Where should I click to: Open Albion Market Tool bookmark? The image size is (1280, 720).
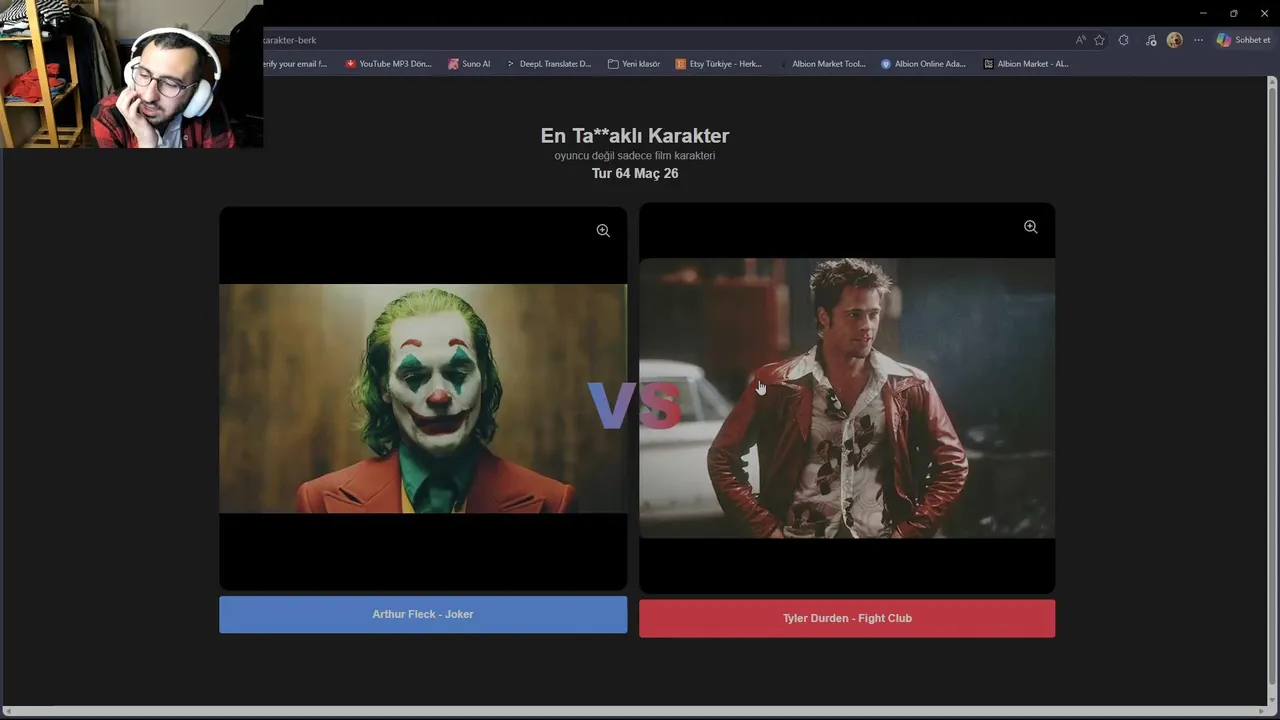(821, 64)
